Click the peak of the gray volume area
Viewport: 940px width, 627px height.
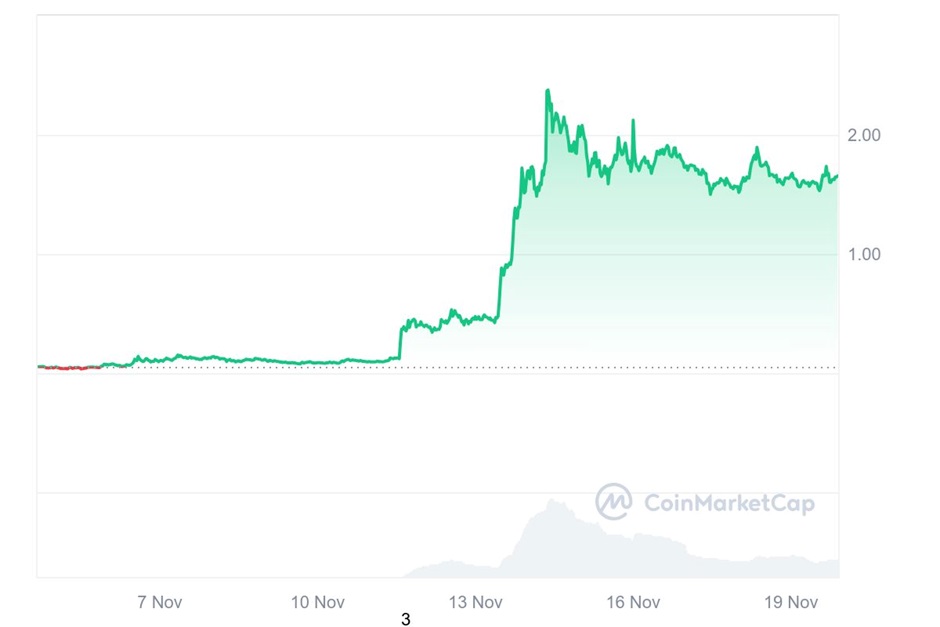click(551, 501)
